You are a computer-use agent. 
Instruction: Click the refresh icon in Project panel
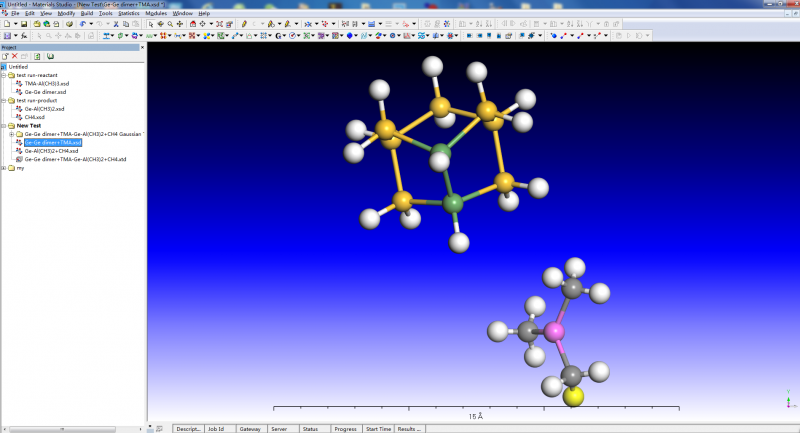pos(37,56)
